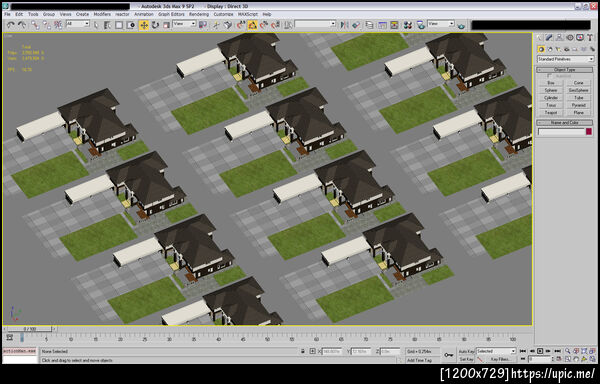
Task: Toggle the Auto Key button
Action: click(467, 351)
